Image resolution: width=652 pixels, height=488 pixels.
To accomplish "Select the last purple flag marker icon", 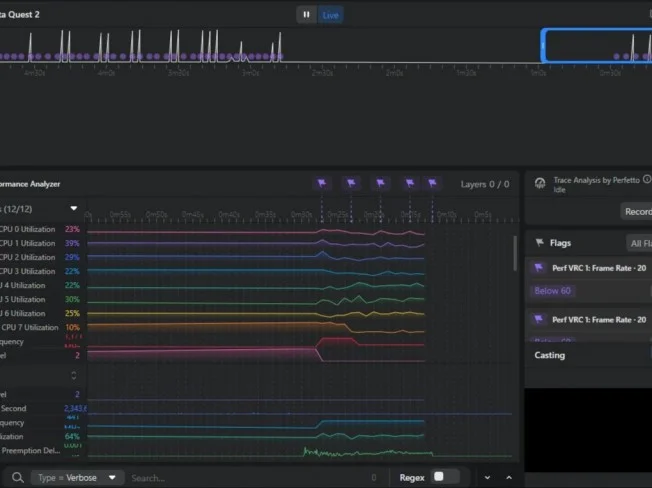I will coord(432,183).
